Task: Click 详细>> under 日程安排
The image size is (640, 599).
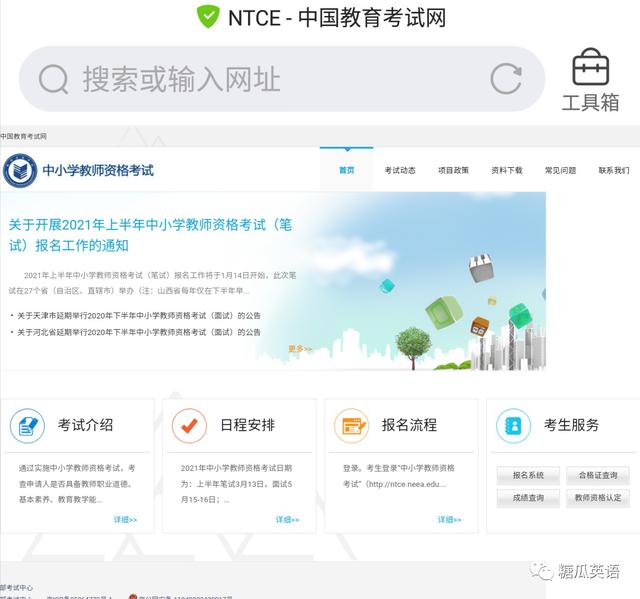Action: coord(287,519)
